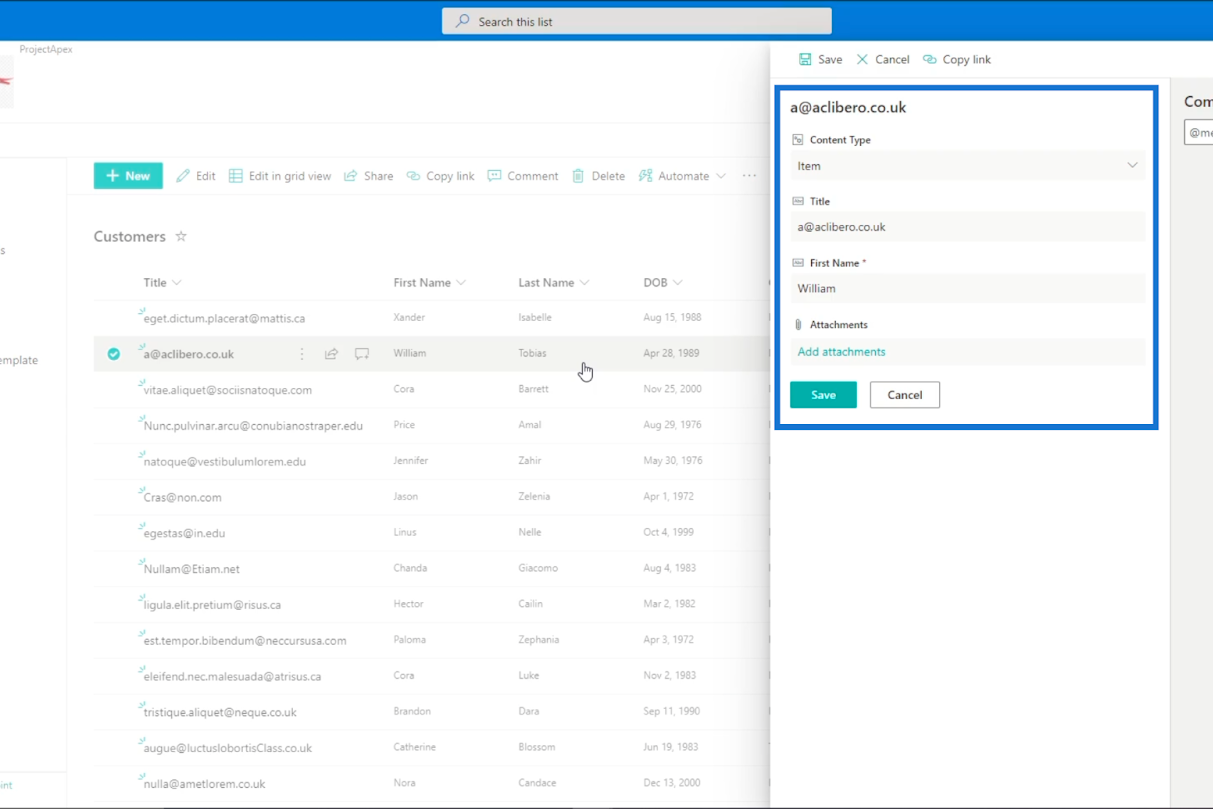Open the DOB column header menu
The image size is (1213, 809).
[663, 283]
